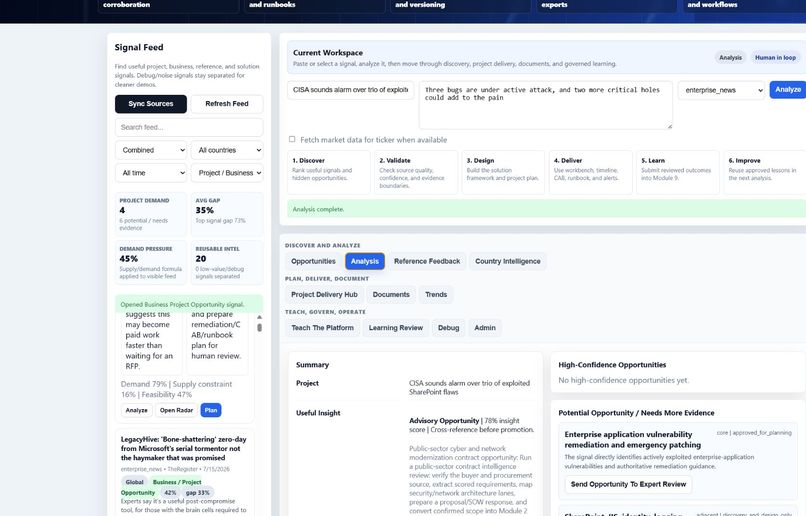Click the signal feed scrollbar thumb

point(259,327)
